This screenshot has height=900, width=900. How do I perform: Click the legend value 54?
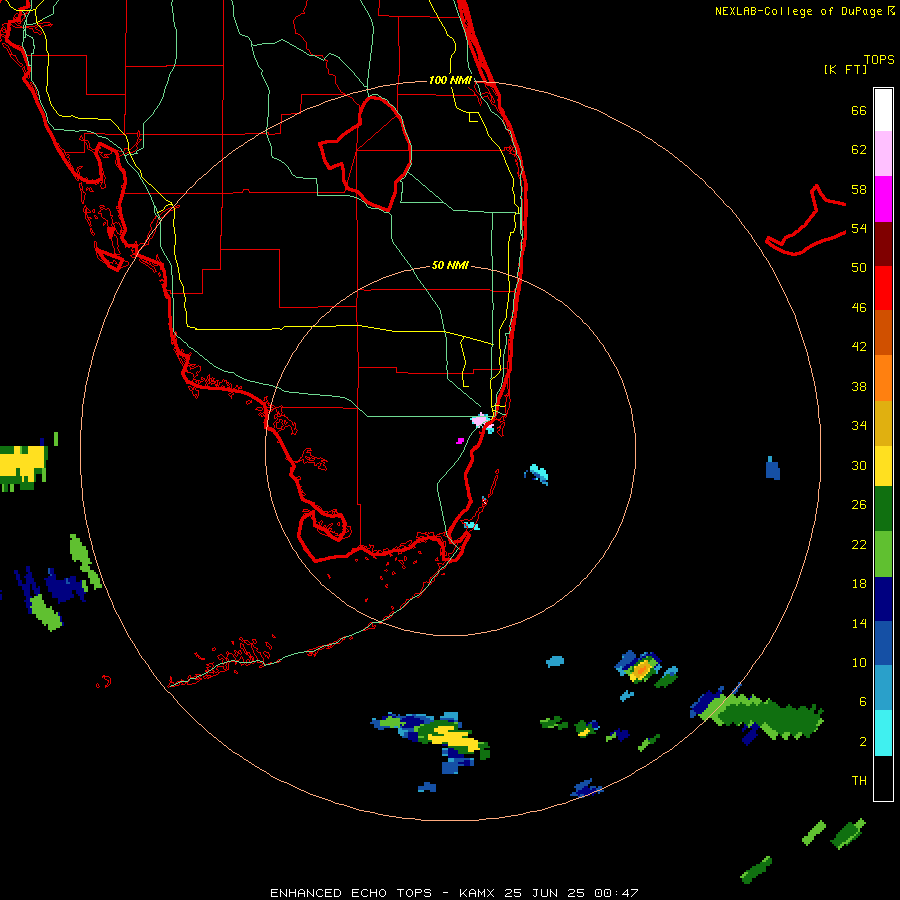coord(859,228)
